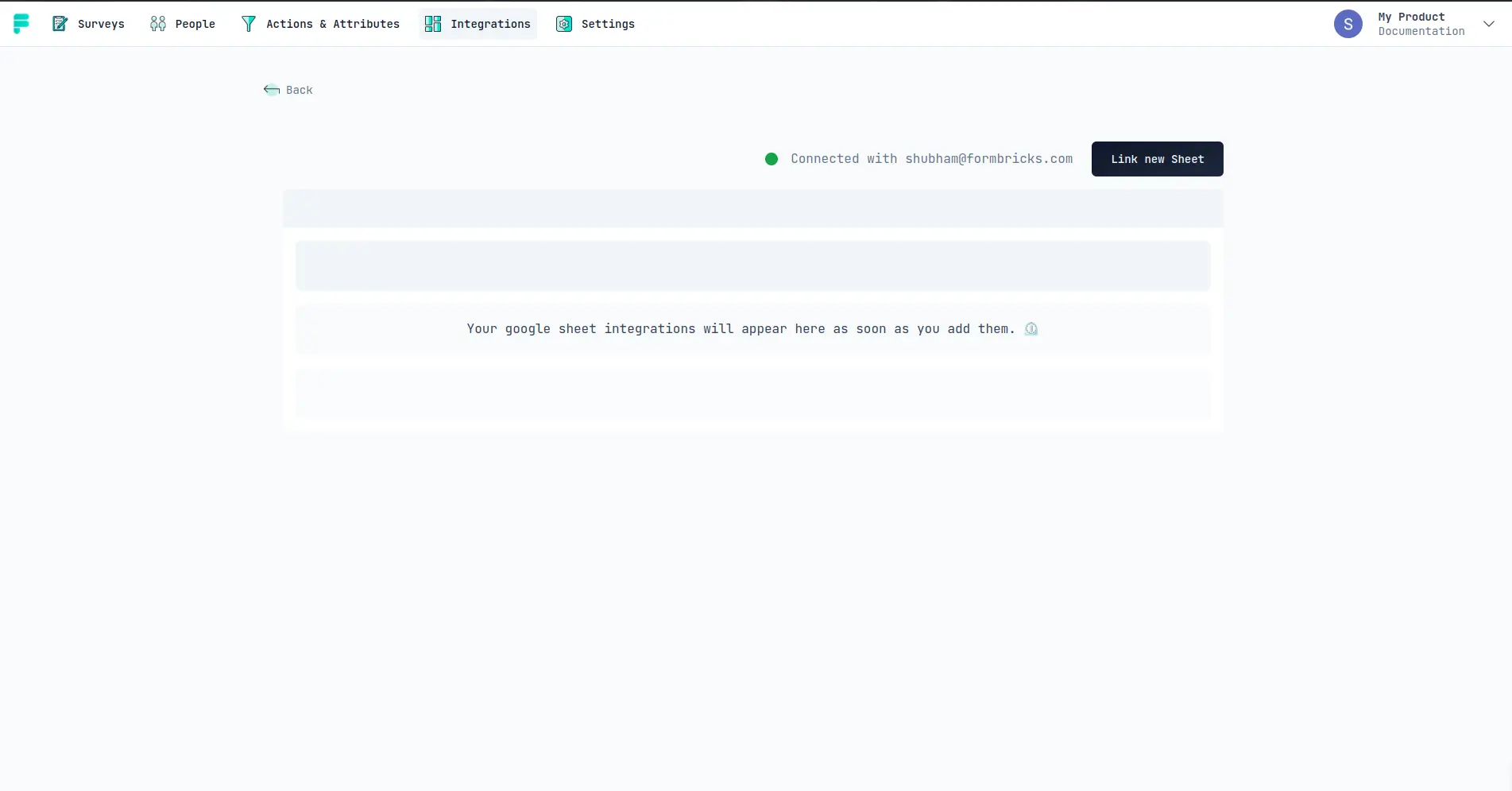
Task: Click the Integrations grid icon
Action: tap(433, 24)
